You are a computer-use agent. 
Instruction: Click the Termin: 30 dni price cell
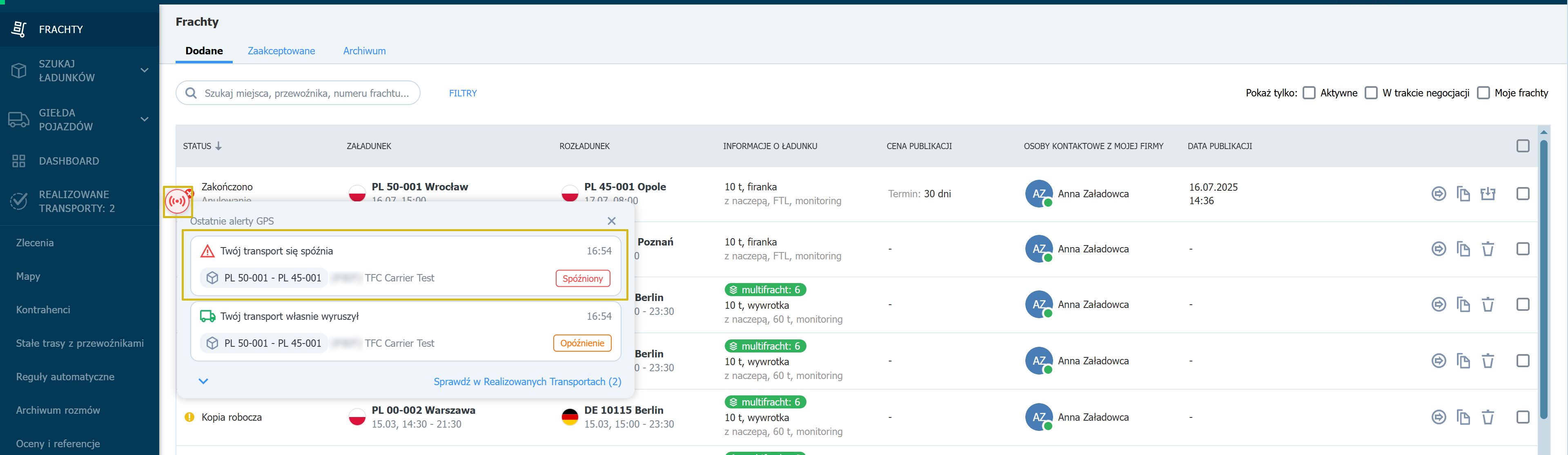(919, 194)
